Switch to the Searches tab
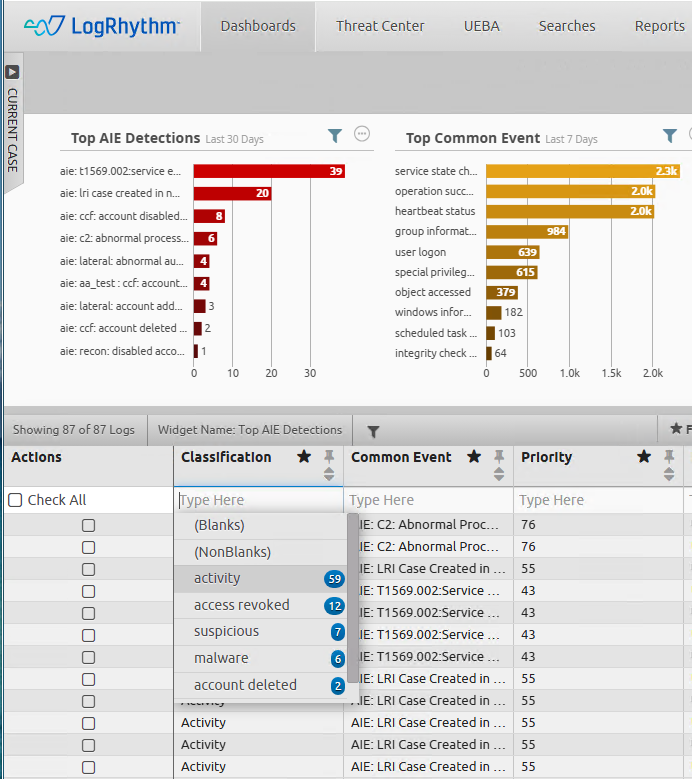This screenshot has width=692, height=779. click(x=567, y=26)
